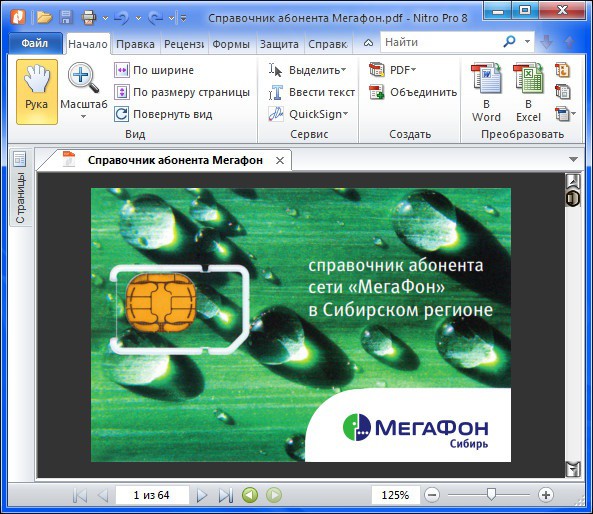Image resolution: width=593 pixels, height=514 pixels.
Task: Switch to Начало tab
Action: pos(88,44)
